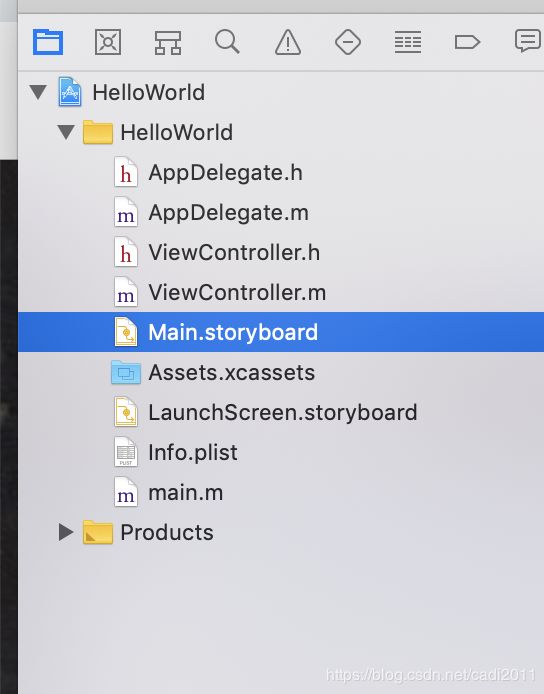Click the yellow HelloWorld group folder icon
The height and width of the screenshot is (694, 544).
coord(97,132)
